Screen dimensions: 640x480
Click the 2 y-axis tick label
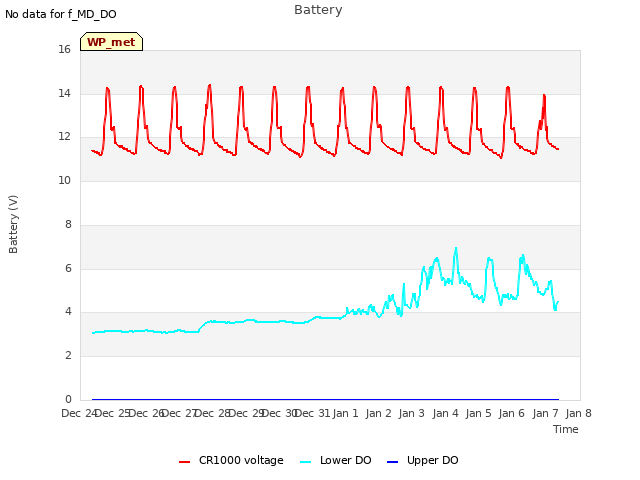[x=68, y=356]
